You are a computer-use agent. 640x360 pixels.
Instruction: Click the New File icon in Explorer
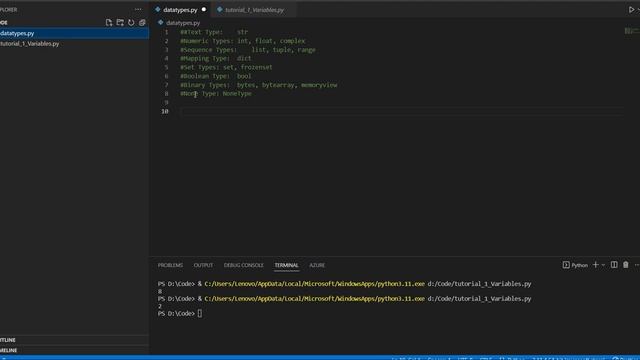[x=109, y=22]
